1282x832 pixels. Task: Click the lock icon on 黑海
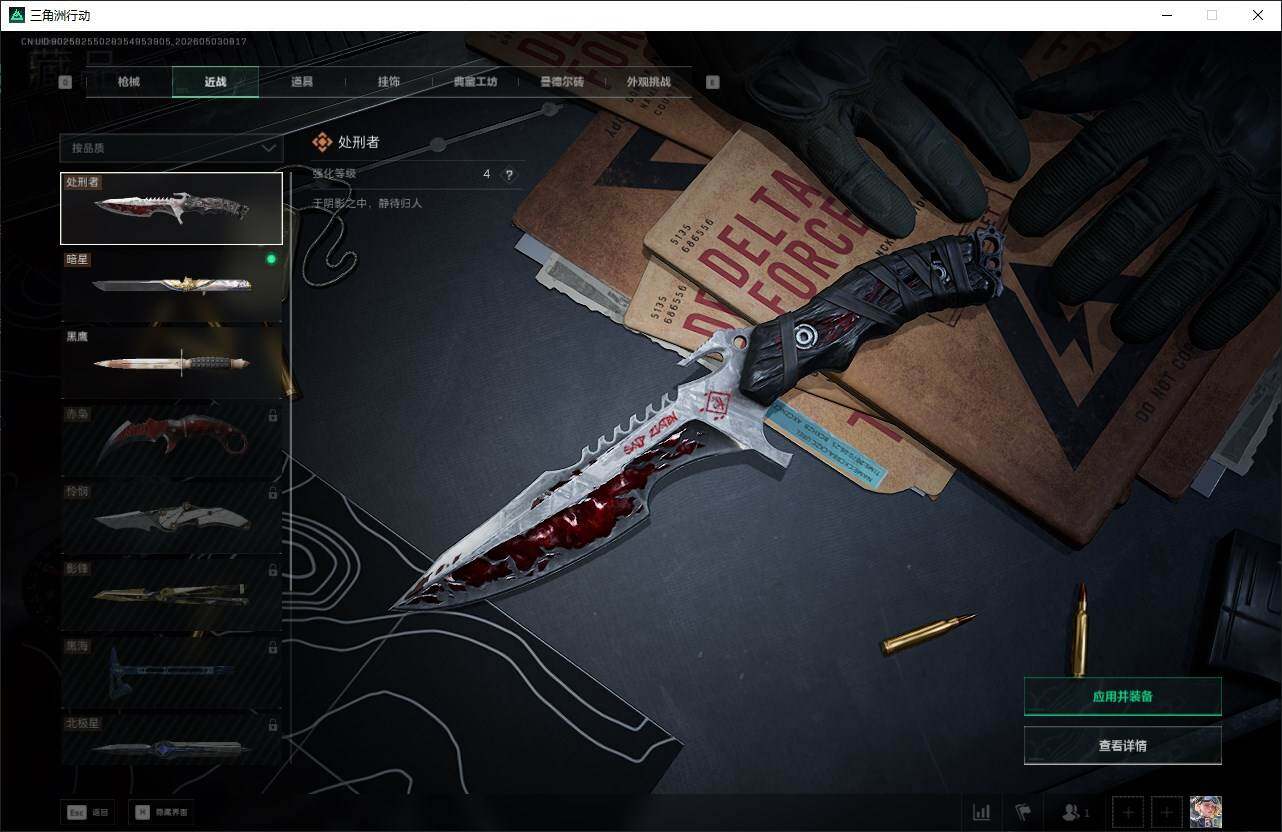(272, 648)
